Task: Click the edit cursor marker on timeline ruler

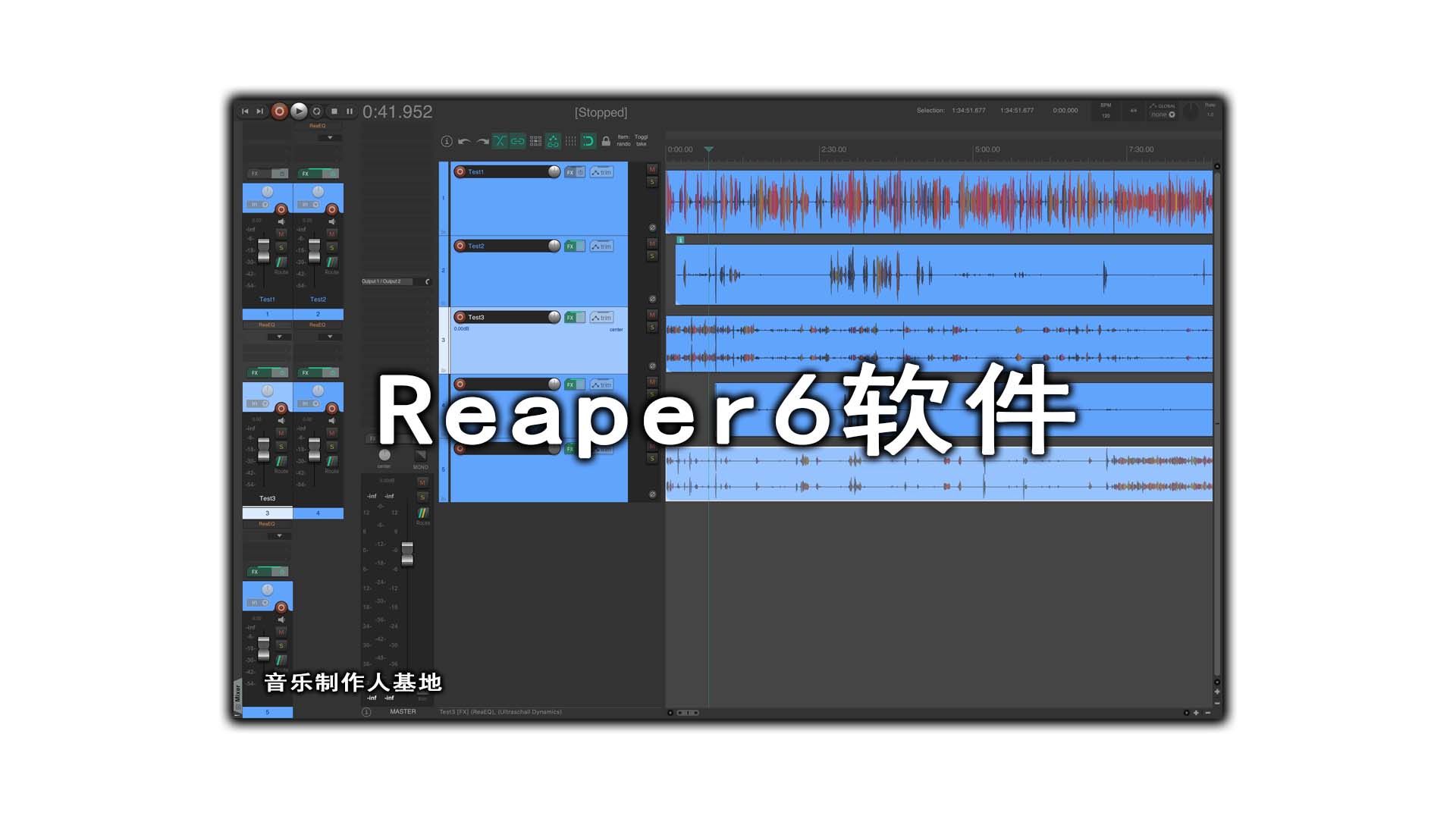Action: point(708,149)
